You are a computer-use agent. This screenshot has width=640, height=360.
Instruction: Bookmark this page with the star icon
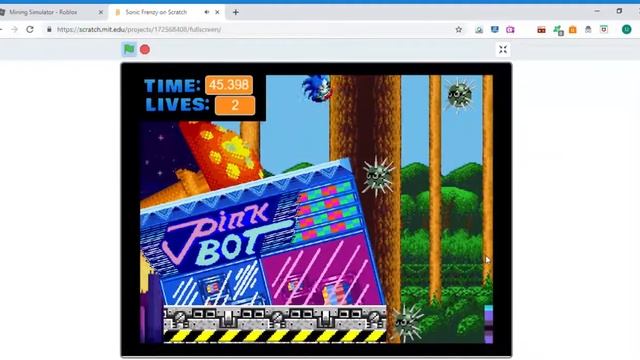459,29
